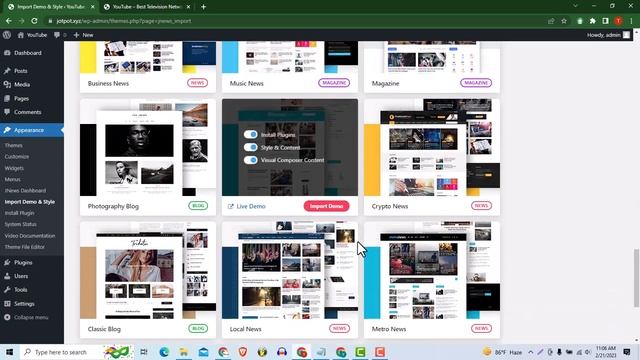Click the New content plus button

[x=83, y=35]
